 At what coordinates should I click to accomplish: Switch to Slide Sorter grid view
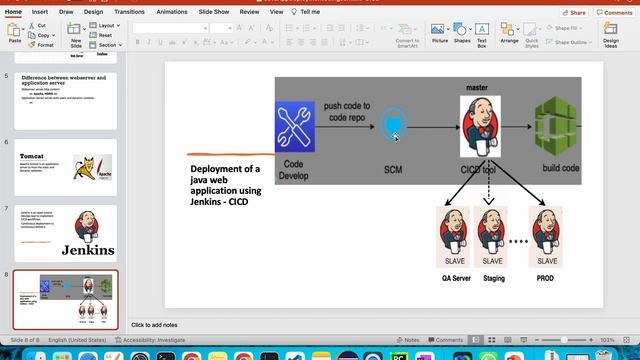[491, 340]
